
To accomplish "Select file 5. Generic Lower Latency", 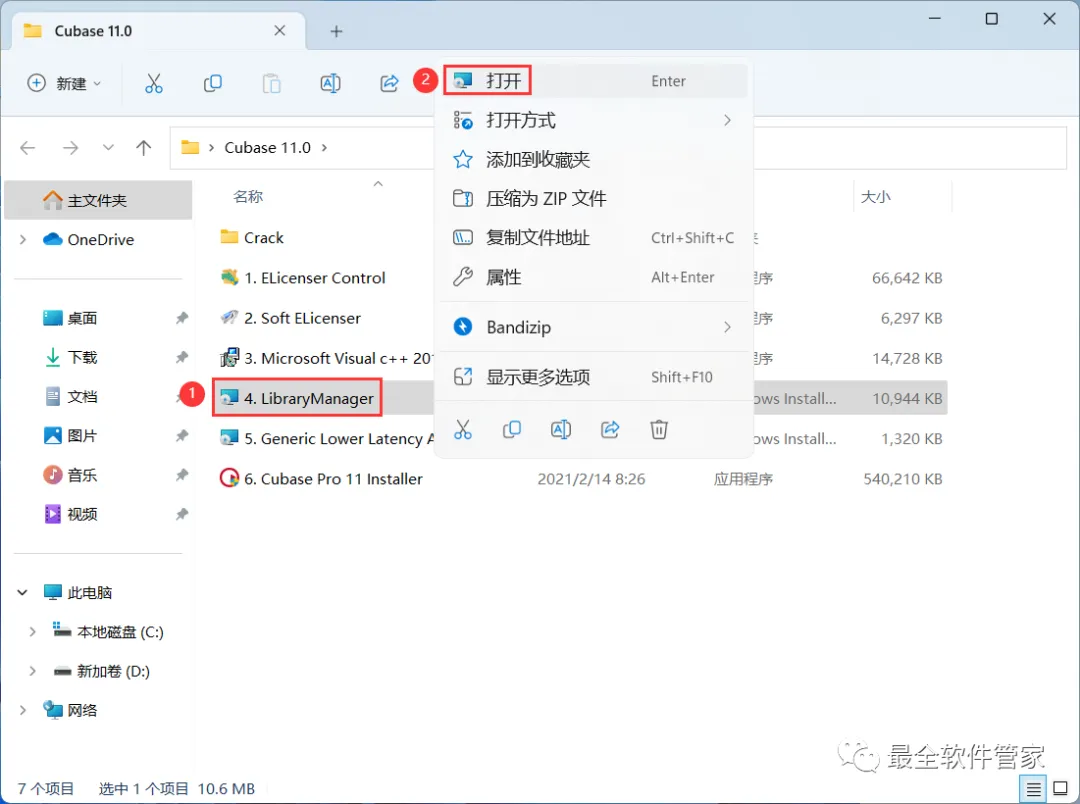I will pos(339,439).
